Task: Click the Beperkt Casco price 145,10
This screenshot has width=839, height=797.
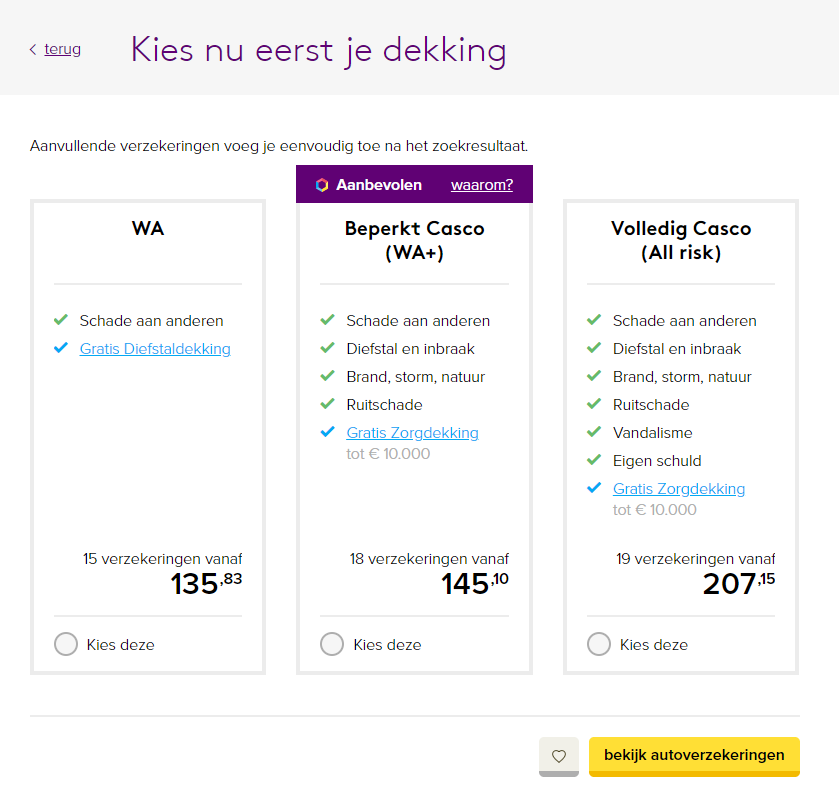Action: [x=475, y=583]
